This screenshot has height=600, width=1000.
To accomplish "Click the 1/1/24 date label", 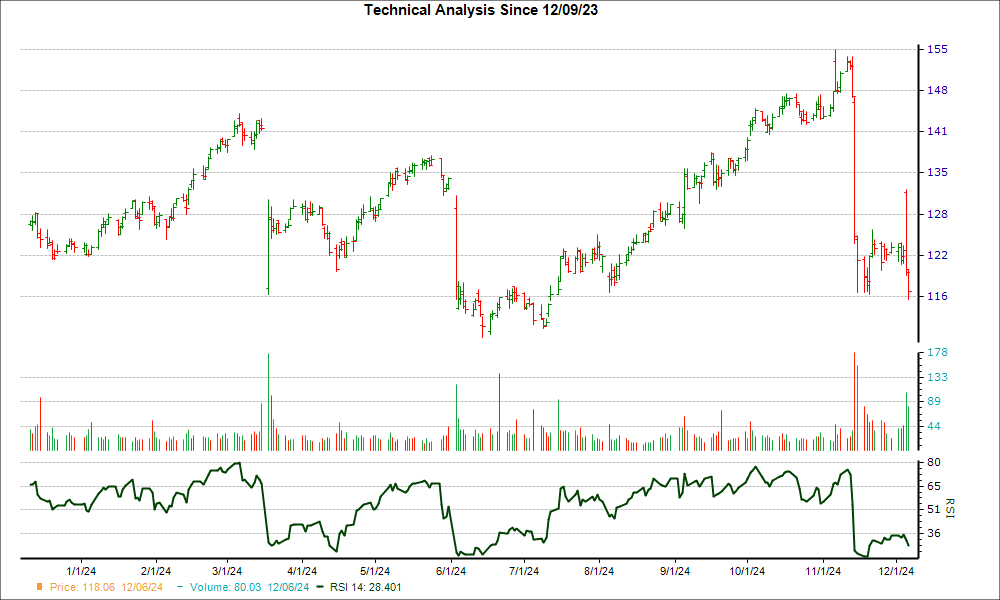I will coord(81,571).
